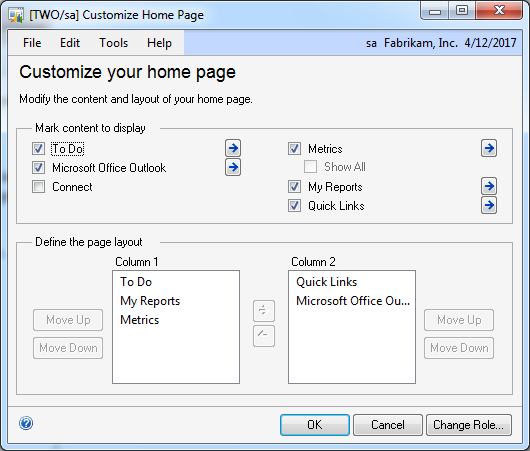
Task: Click Column 2 Move Down button
Action: (x=459, y=348)
